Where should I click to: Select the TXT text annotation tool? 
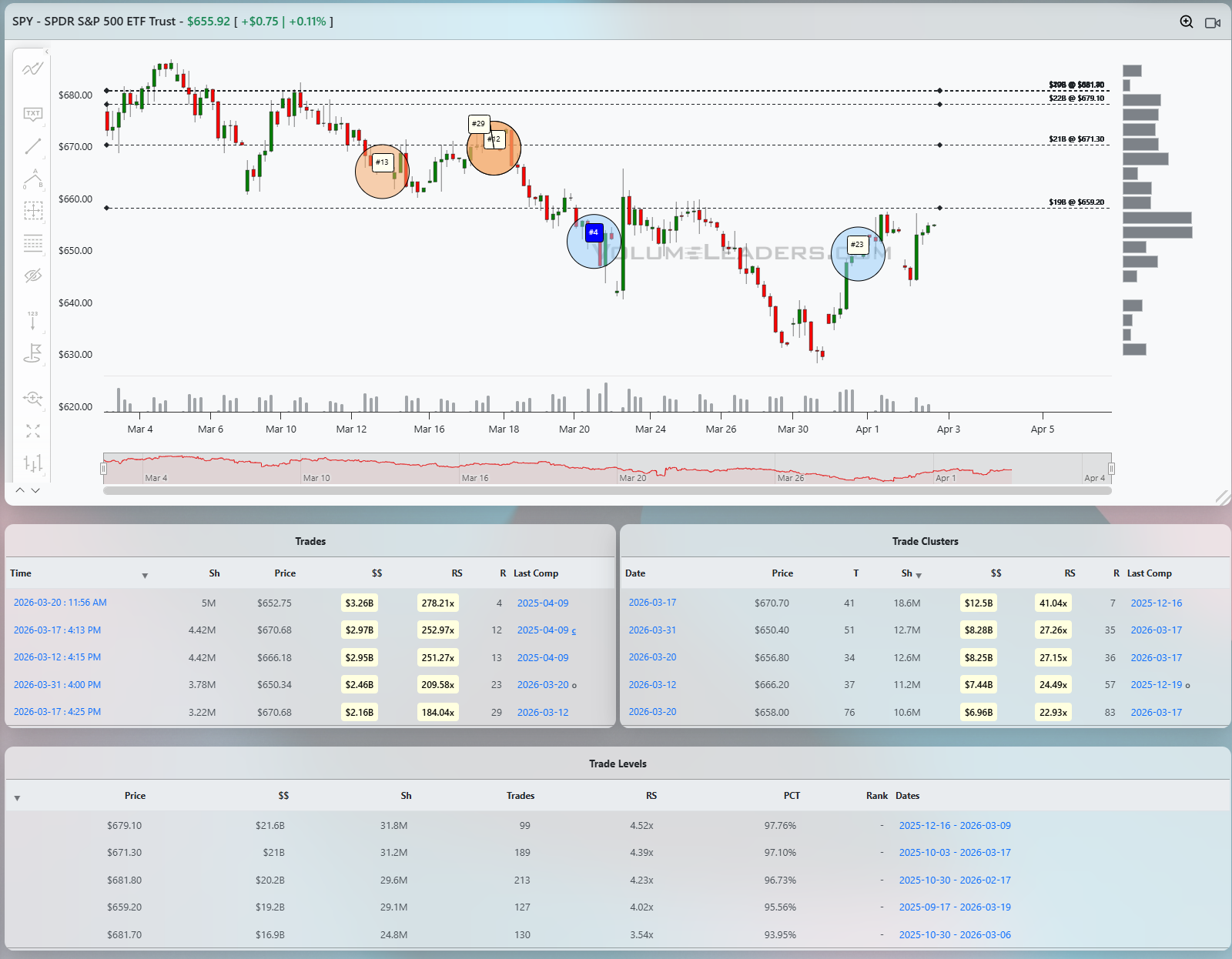click(32, 114)
